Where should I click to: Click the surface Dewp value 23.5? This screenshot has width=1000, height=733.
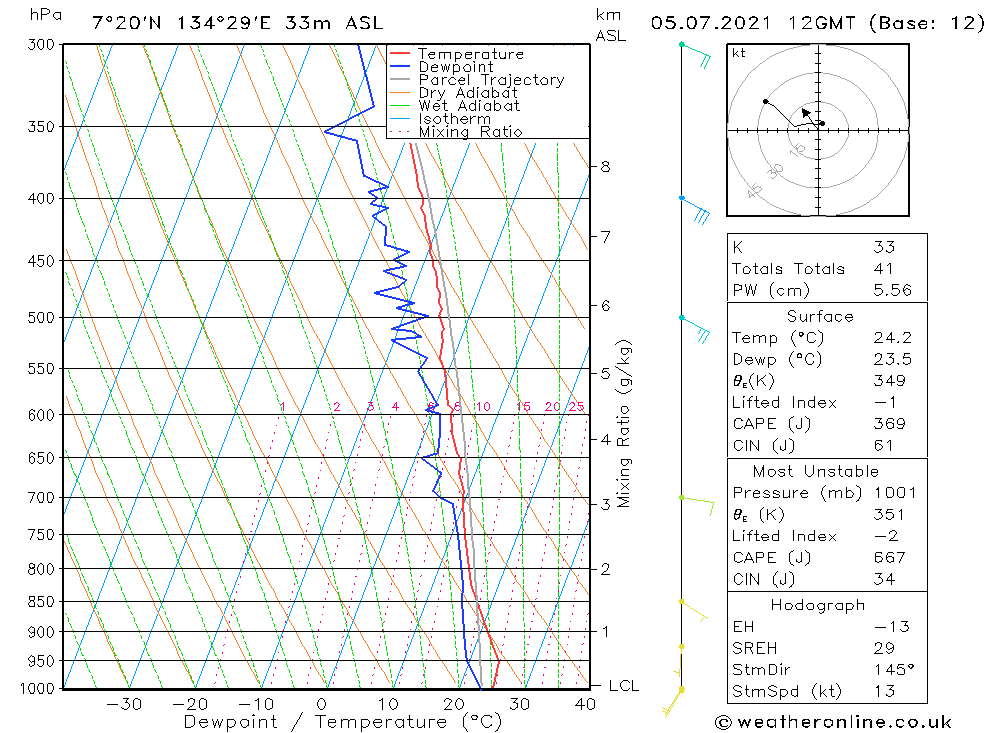[x=893, y=359]
